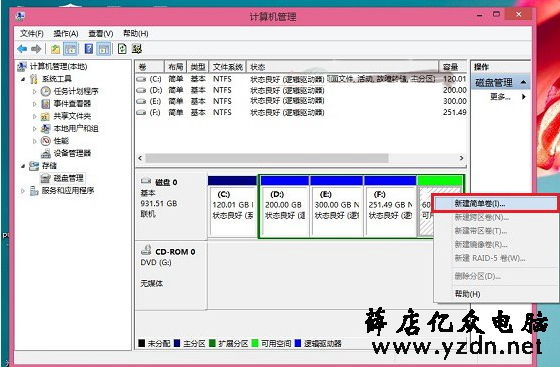
Task: Open the 查看(V) menu
Action: coord(101,34)
